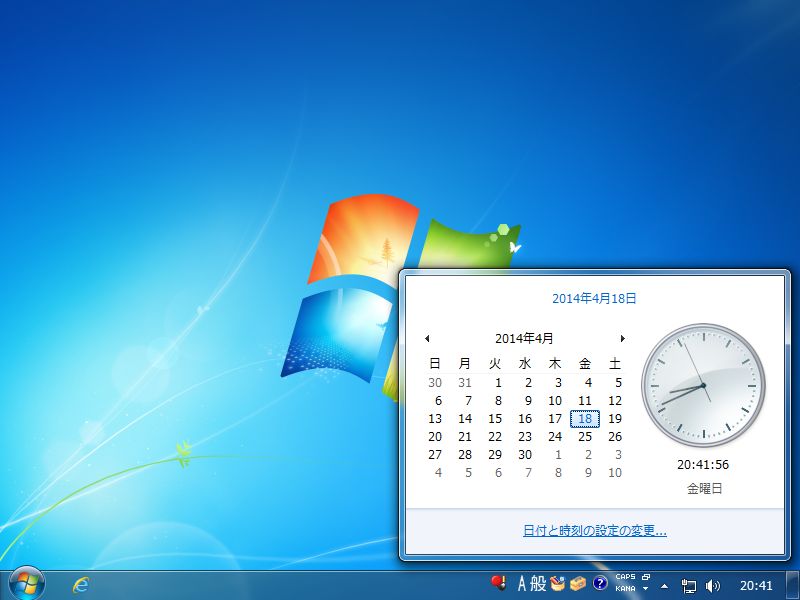Select April 29 in the calendar
The width and height of the screenshot is (800, 600).
(x=495, y=455)
